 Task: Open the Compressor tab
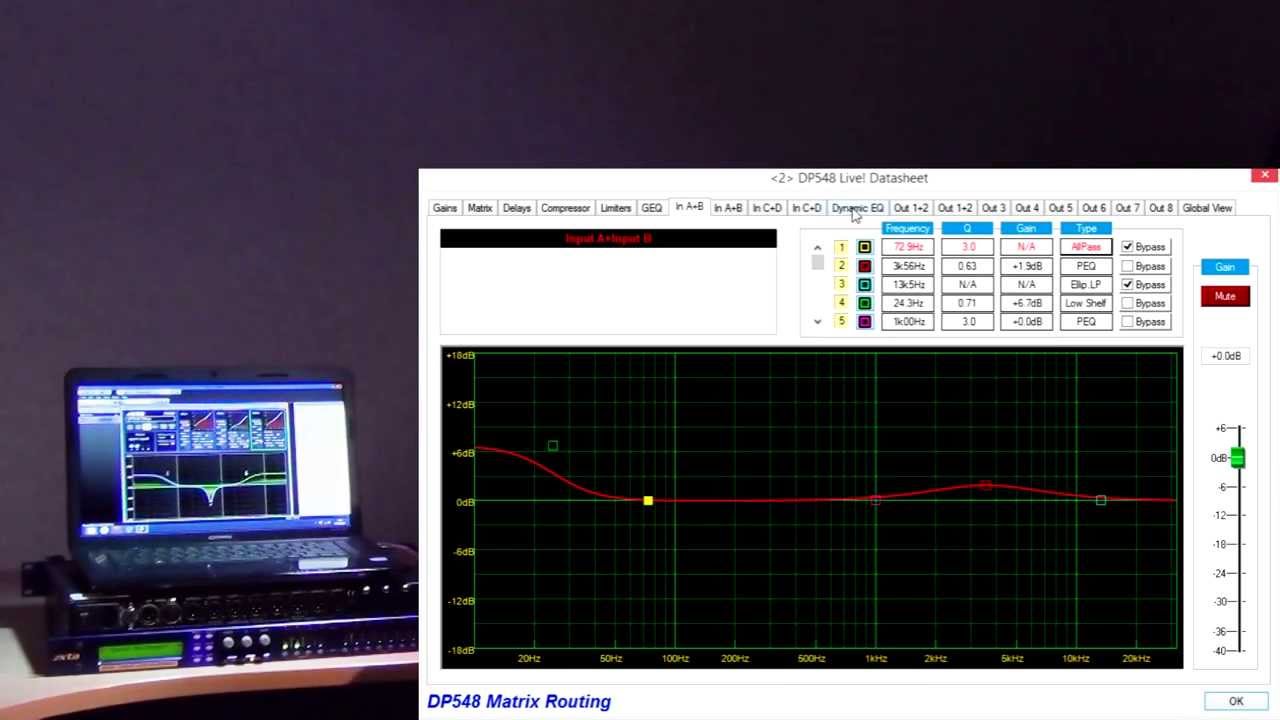click(x=565, y=208)
